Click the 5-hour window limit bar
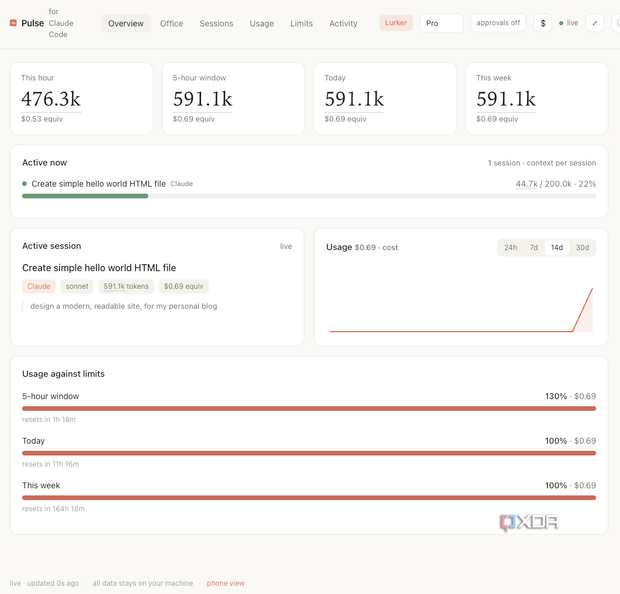Image resolution: width=620 pixels, height=594 pixels. pos(309,409)
